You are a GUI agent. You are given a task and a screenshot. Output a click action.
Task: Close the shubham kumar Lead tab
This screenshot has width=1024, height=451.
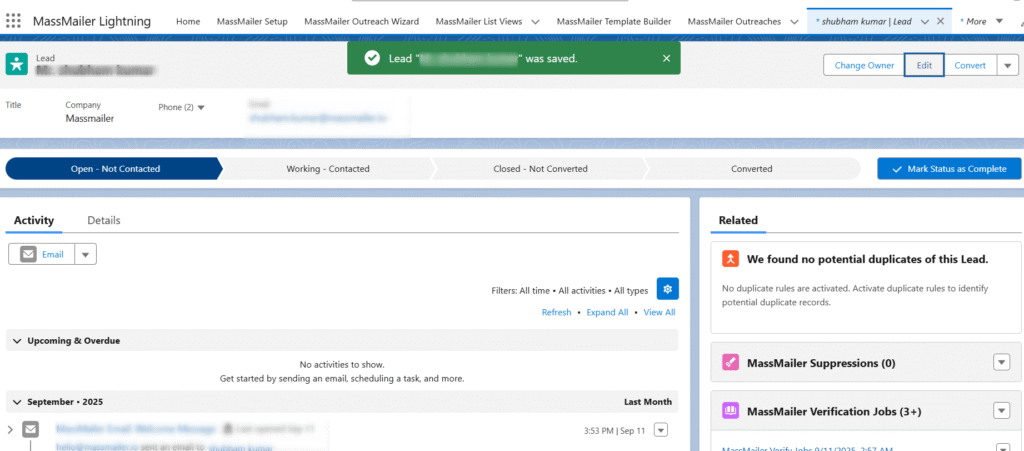pyautogui.click(x=940, y=21)
